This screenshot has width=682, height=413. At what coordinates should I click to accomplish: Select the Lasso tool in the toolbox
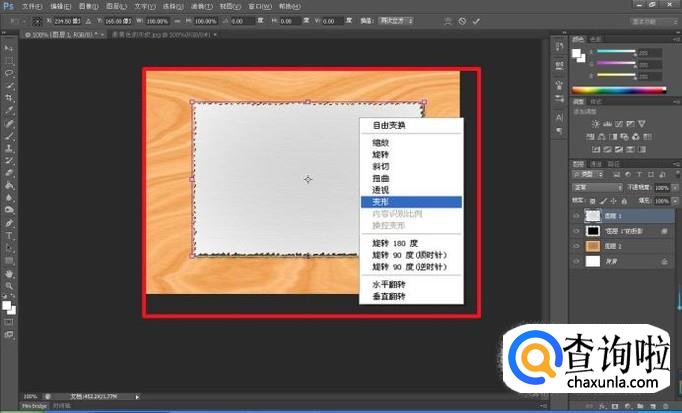9,73
